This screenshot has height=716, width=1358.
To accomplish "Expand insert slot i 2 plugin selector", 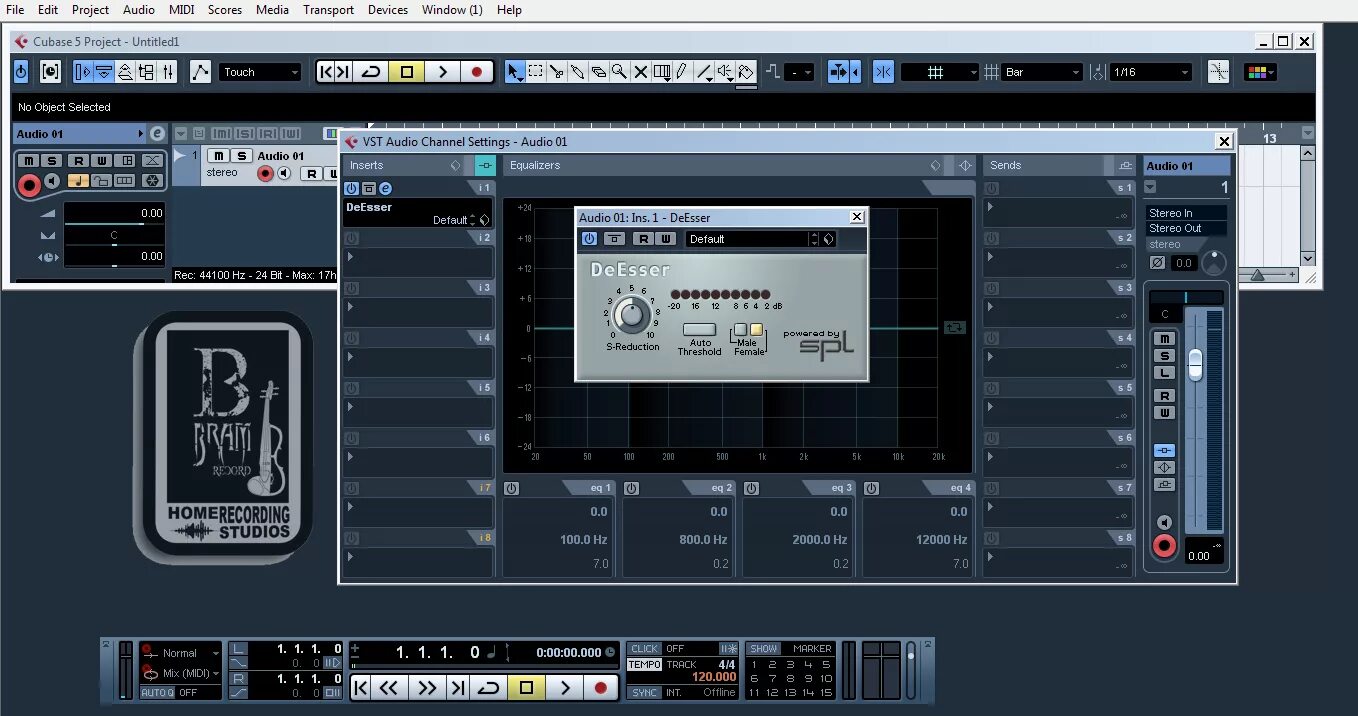I will pyautogui.click(x=418, y=262).
